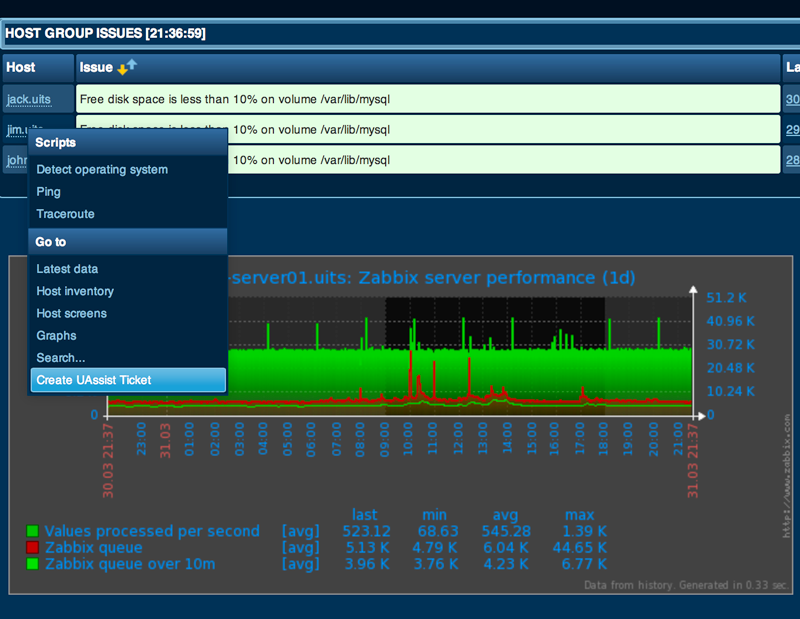The height and width of the screenshot is (619, 800).
Task: Click the Zabbix server performance graph title
Action: pos(433,278)
